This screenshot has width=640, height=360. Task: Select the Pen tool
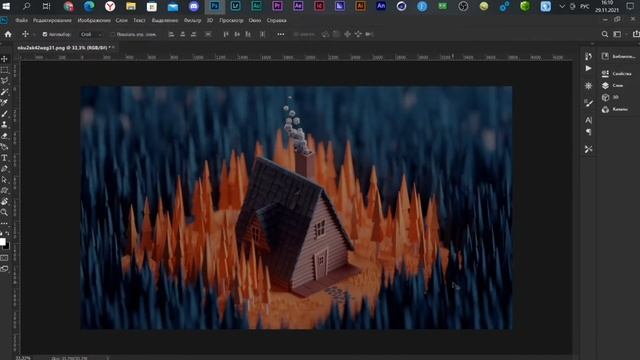(x=4, y=169)
